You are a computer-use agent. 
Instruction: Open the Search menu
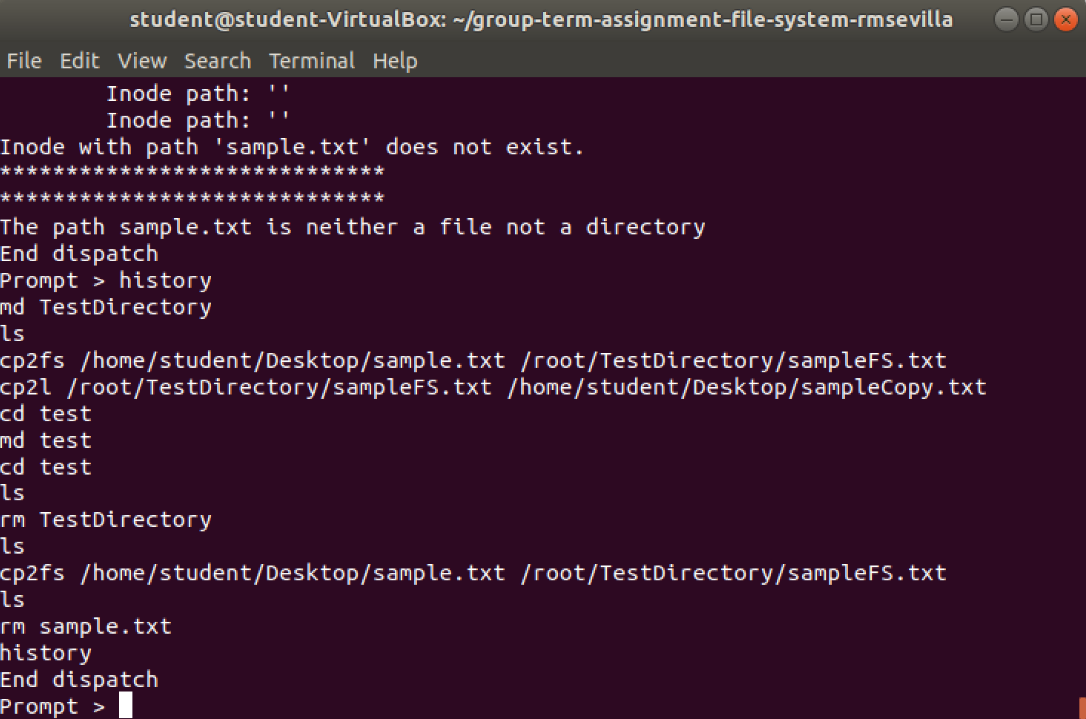pos(217,61)
